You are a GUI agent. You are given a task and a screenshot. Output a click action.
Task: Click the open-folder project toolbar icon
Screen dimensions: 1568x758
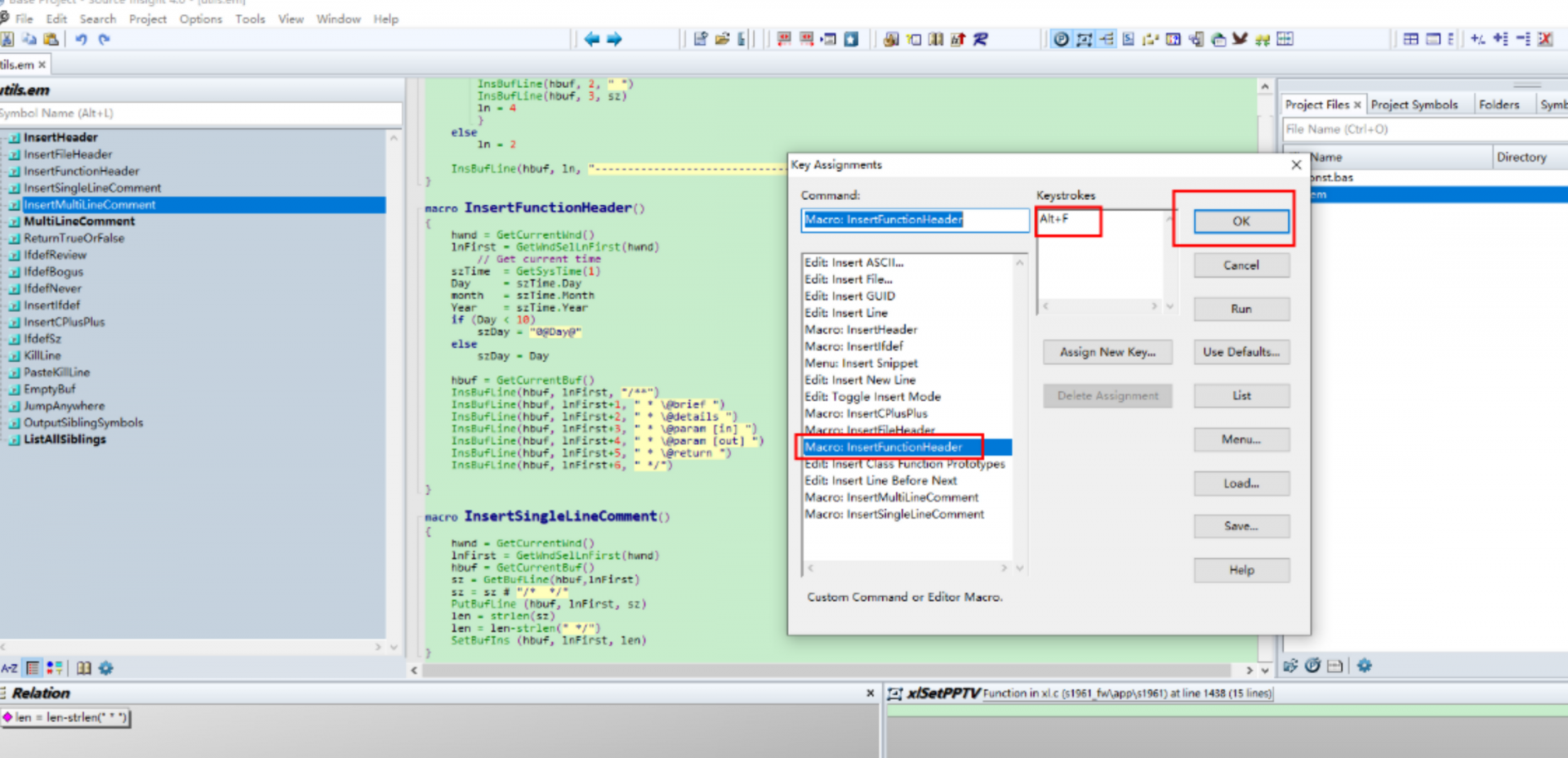722,39
